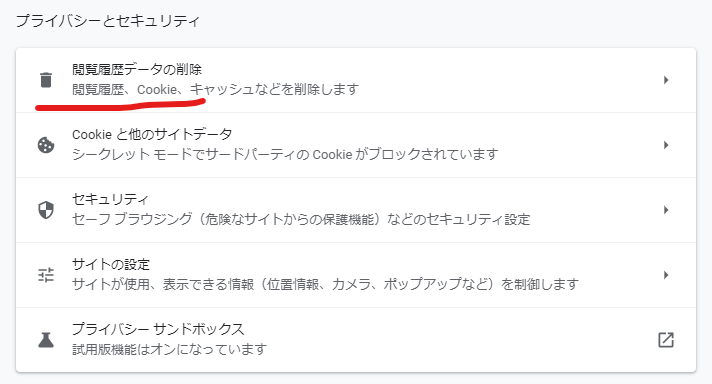This screenshot has height=384, width=712.
Task: Expand the arrow on the セキュリティ row
Action: [x=666, y=210]
